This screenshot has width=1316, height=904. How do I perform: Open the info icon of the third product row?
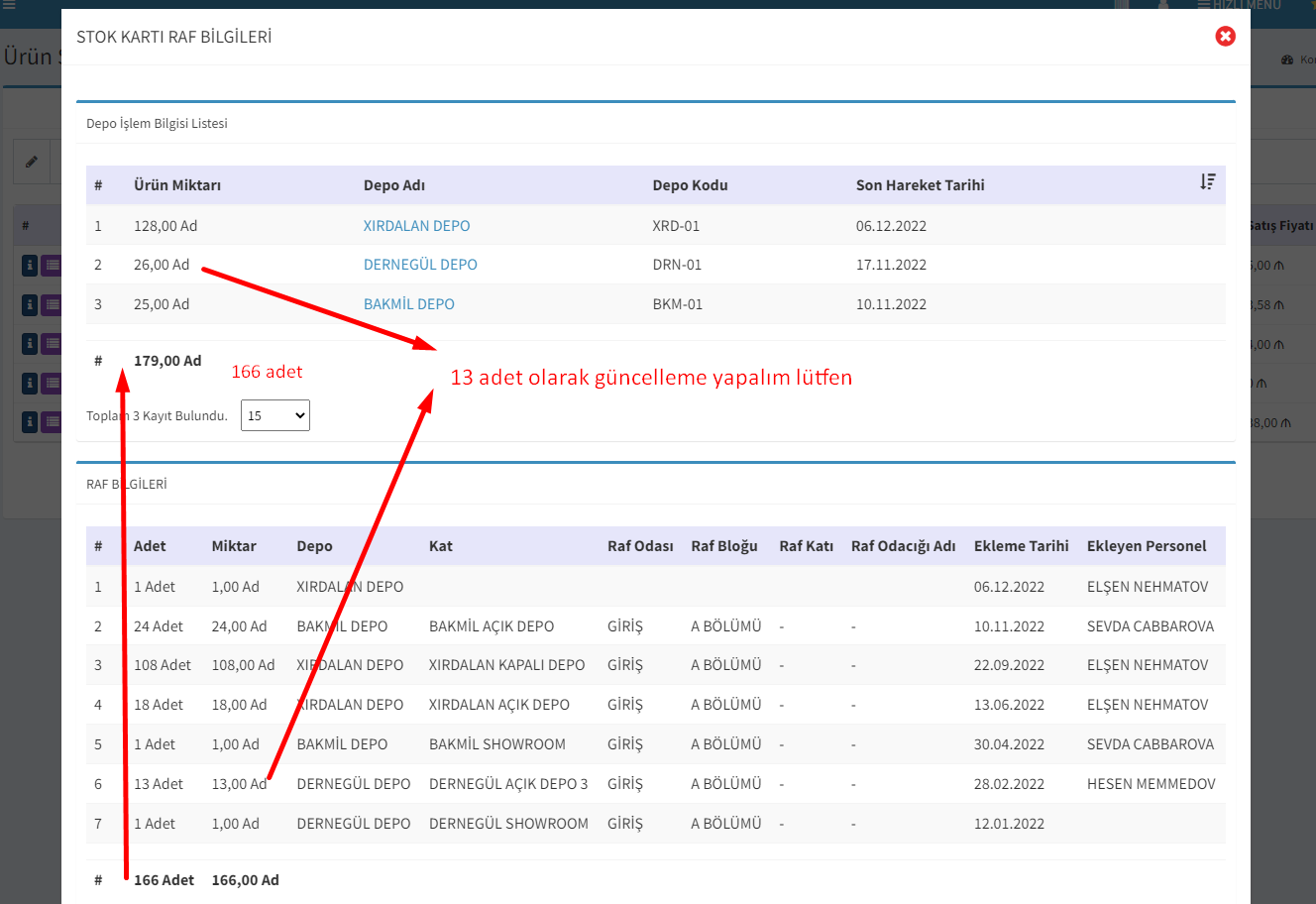click(30, 344)
